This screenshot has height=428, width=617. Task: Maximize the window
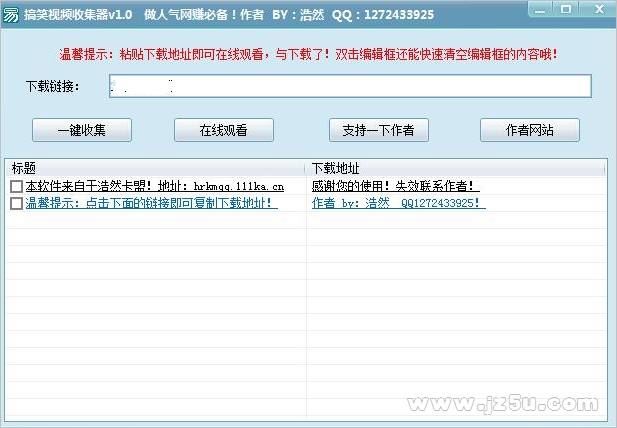[566, 9]
